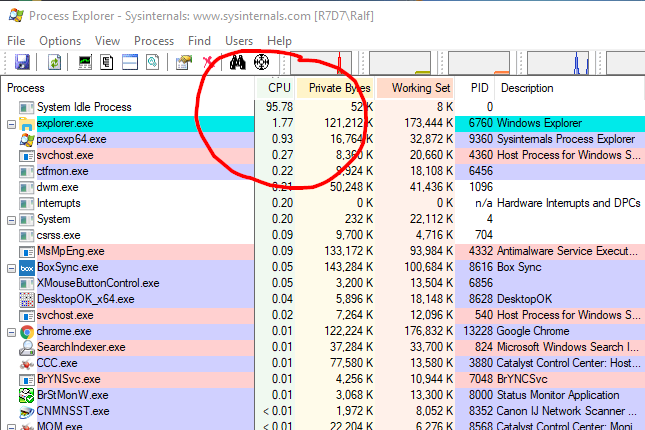Open the File menu
Image resolution: width=645 pixels, height=430 pixels.
(16, 41)
